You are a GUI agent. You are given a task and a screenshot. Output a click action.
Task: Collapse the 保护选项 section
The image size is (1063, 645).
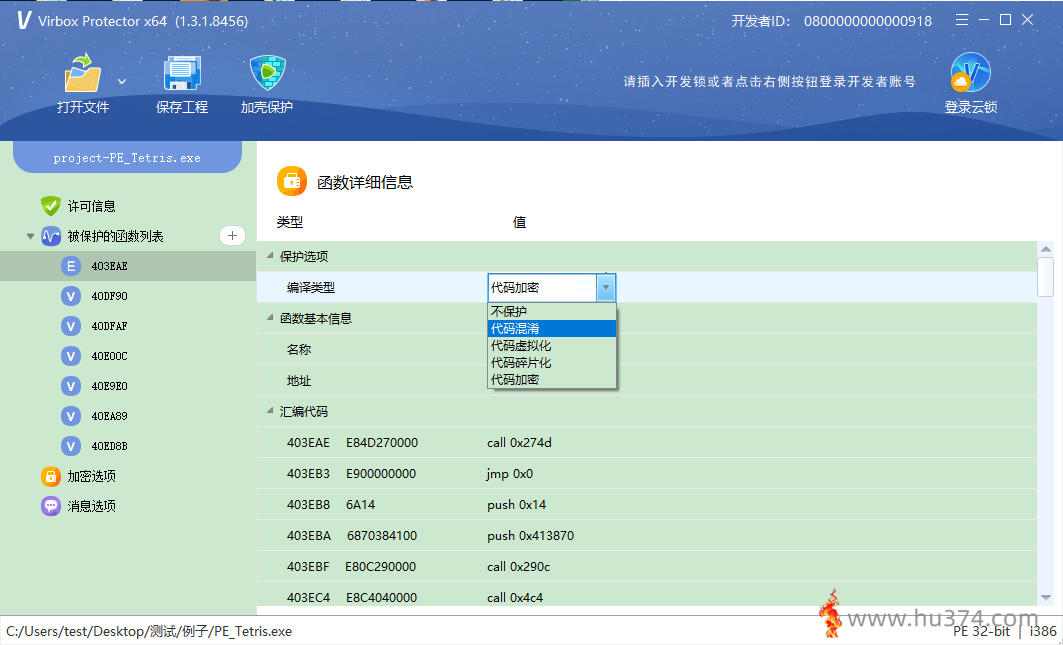pos(270,256)
